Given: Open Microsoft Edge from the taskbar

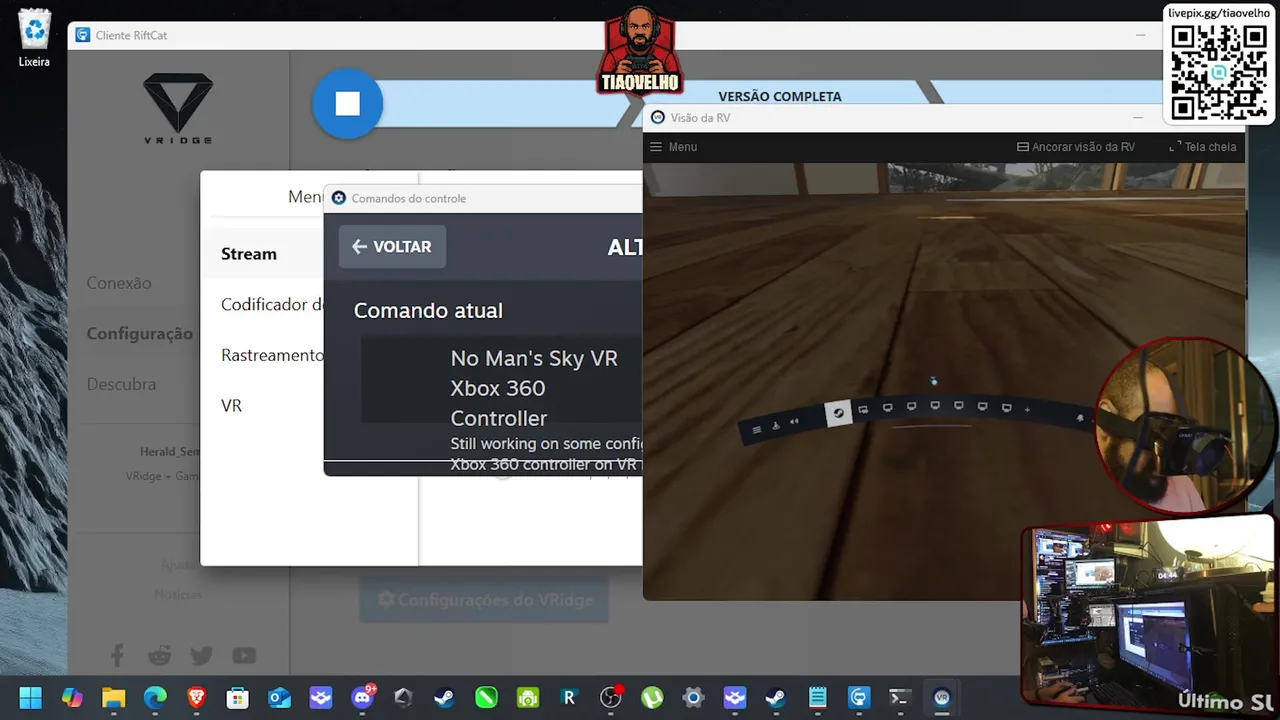Looking at the screenshot, I should [155, 698].
